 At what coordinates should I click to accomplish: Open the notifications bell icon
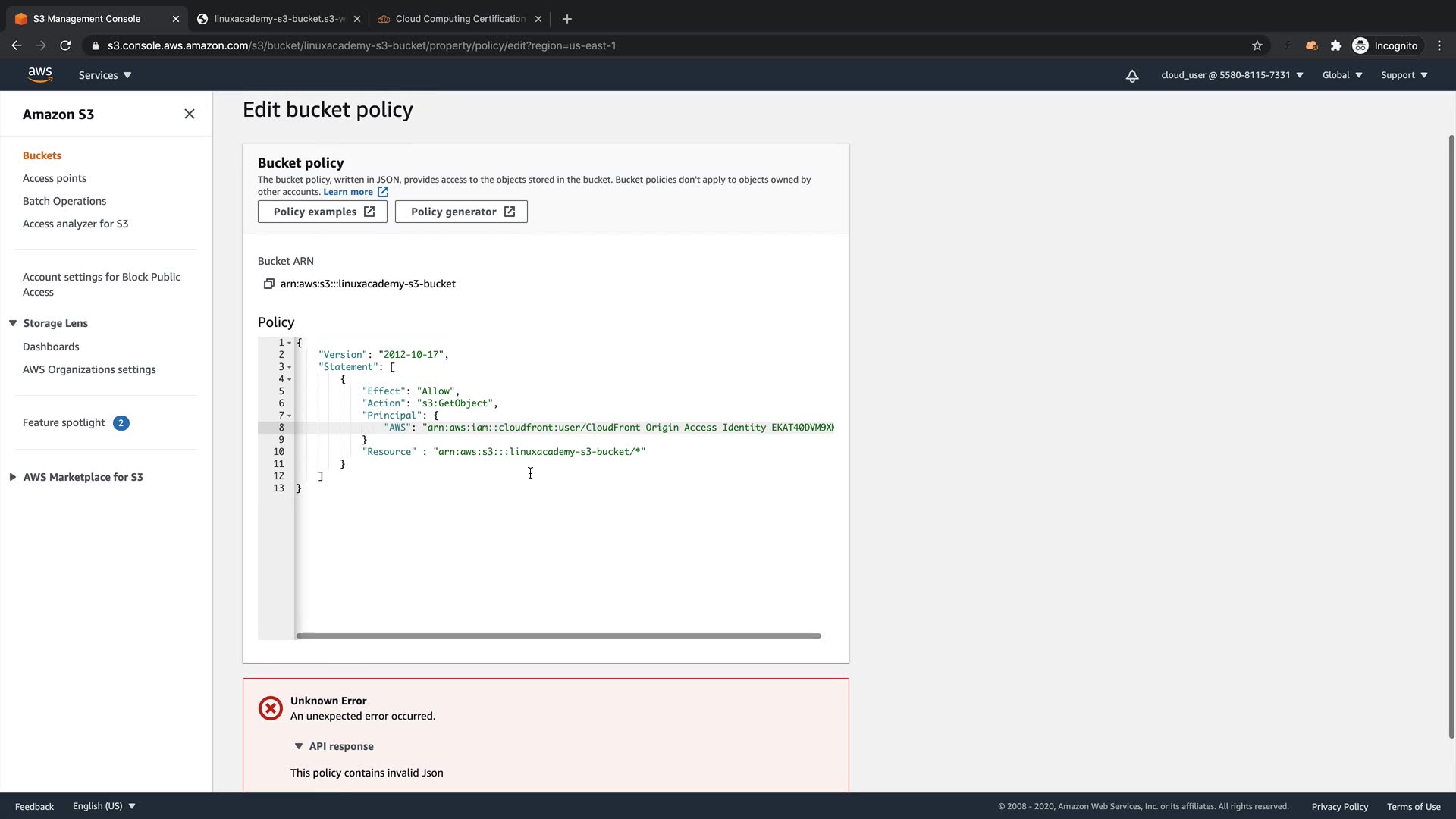coord(1131,75)
